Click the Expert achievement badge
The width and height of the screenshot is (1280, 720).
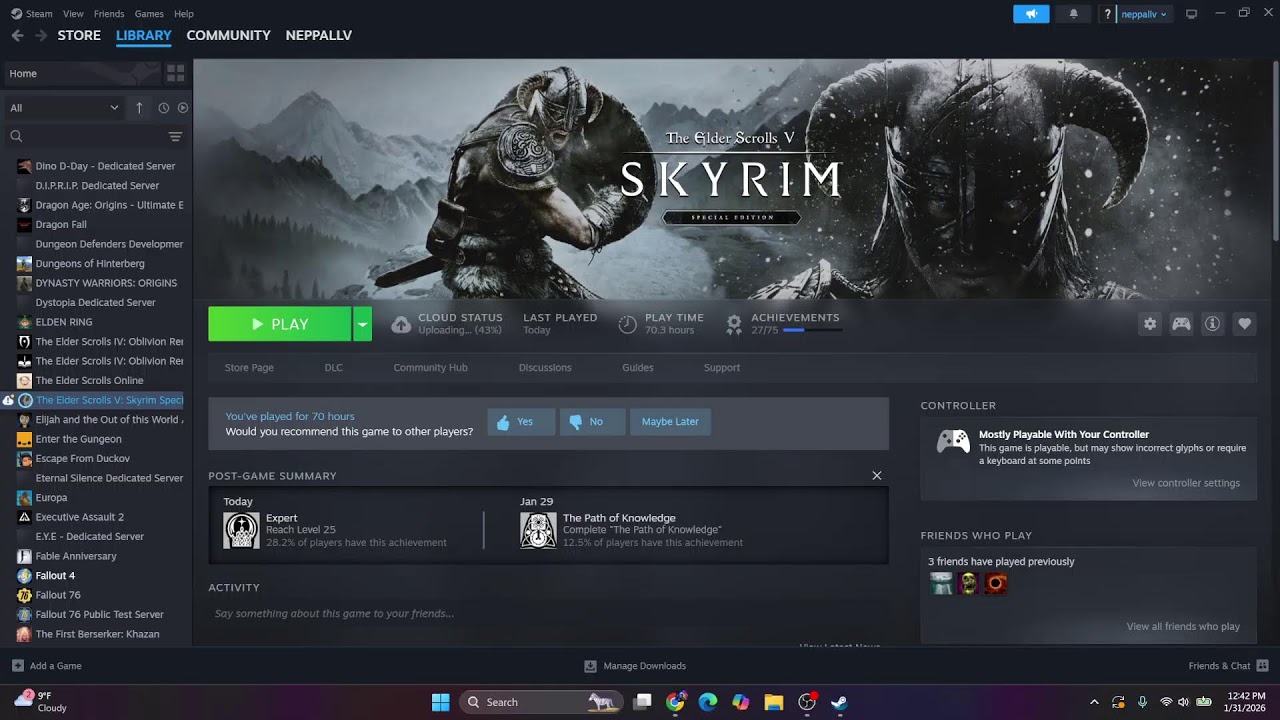click(x=241, y=530)
